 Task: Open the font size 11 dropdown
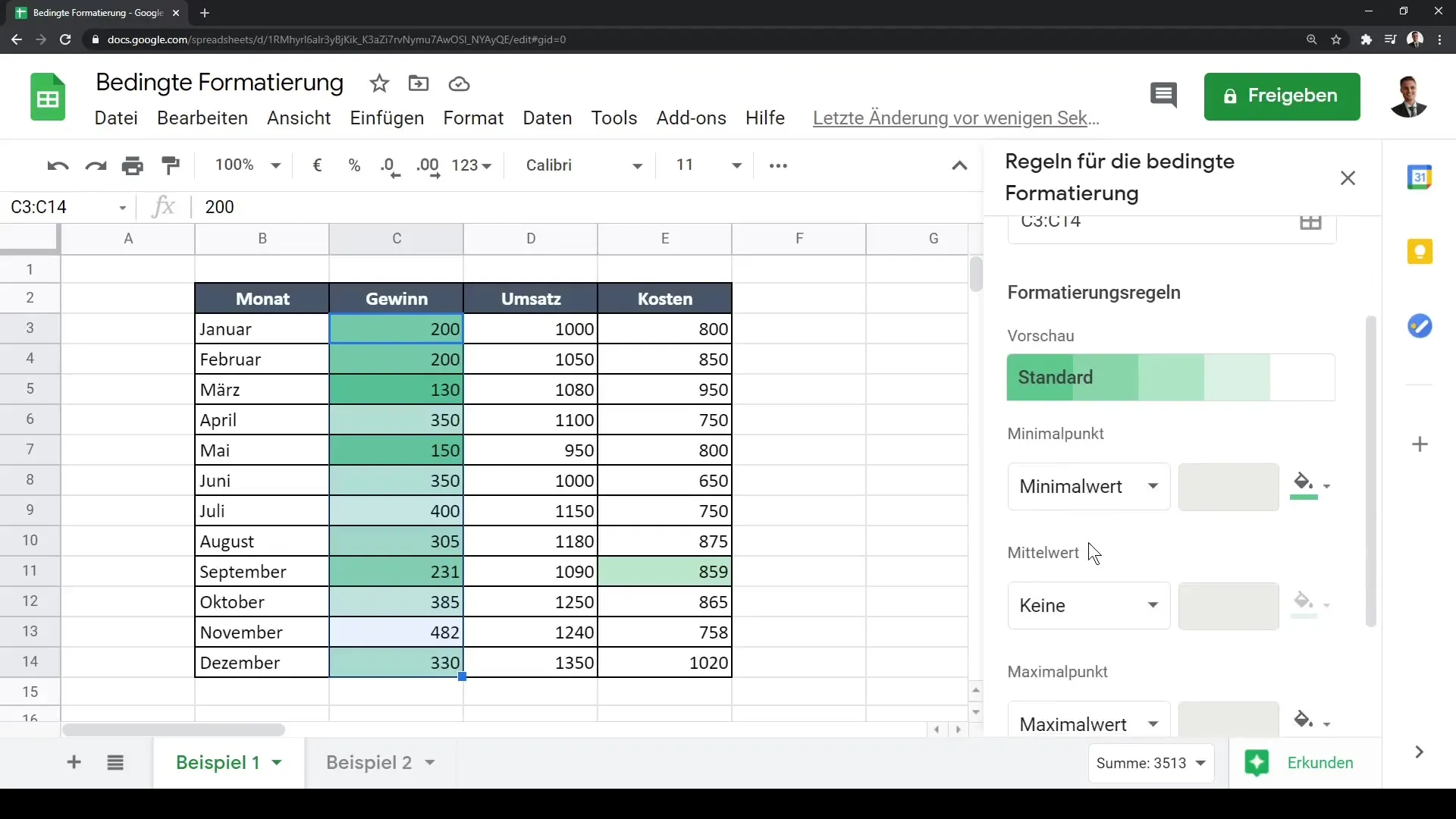pos(708,165)
